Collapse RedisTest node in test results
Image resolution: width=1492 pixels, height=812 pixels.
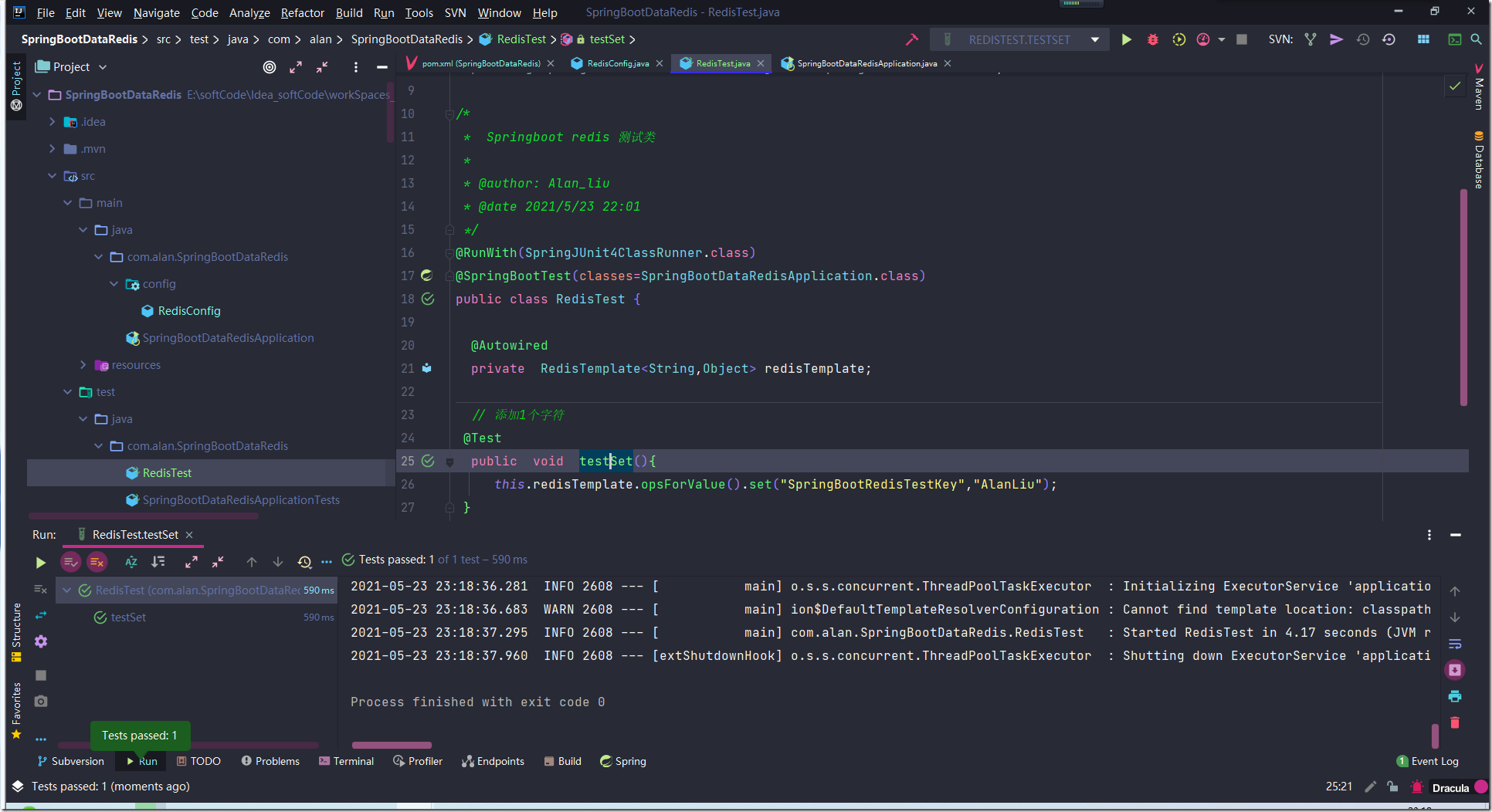tap(67, 590)
